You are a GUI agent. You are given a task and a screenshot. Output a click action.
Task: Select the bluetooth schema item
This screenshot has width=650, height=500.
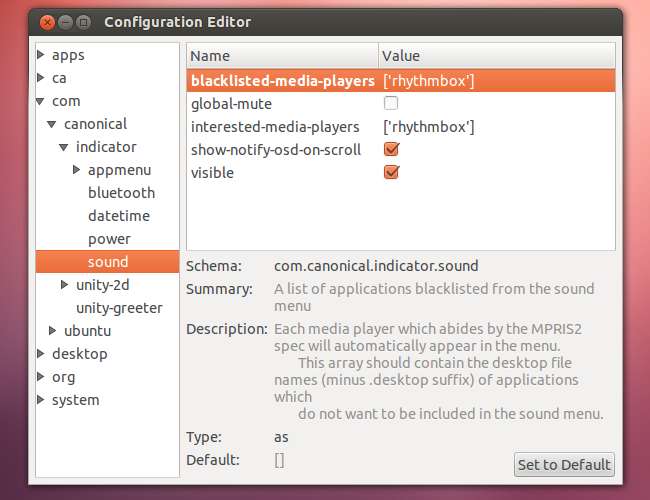(121, 193)
